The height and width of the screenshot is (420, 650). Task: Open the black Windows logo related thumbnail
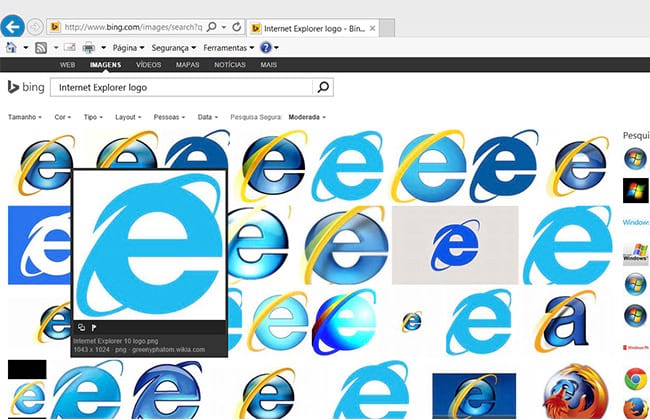click(635, 190)
